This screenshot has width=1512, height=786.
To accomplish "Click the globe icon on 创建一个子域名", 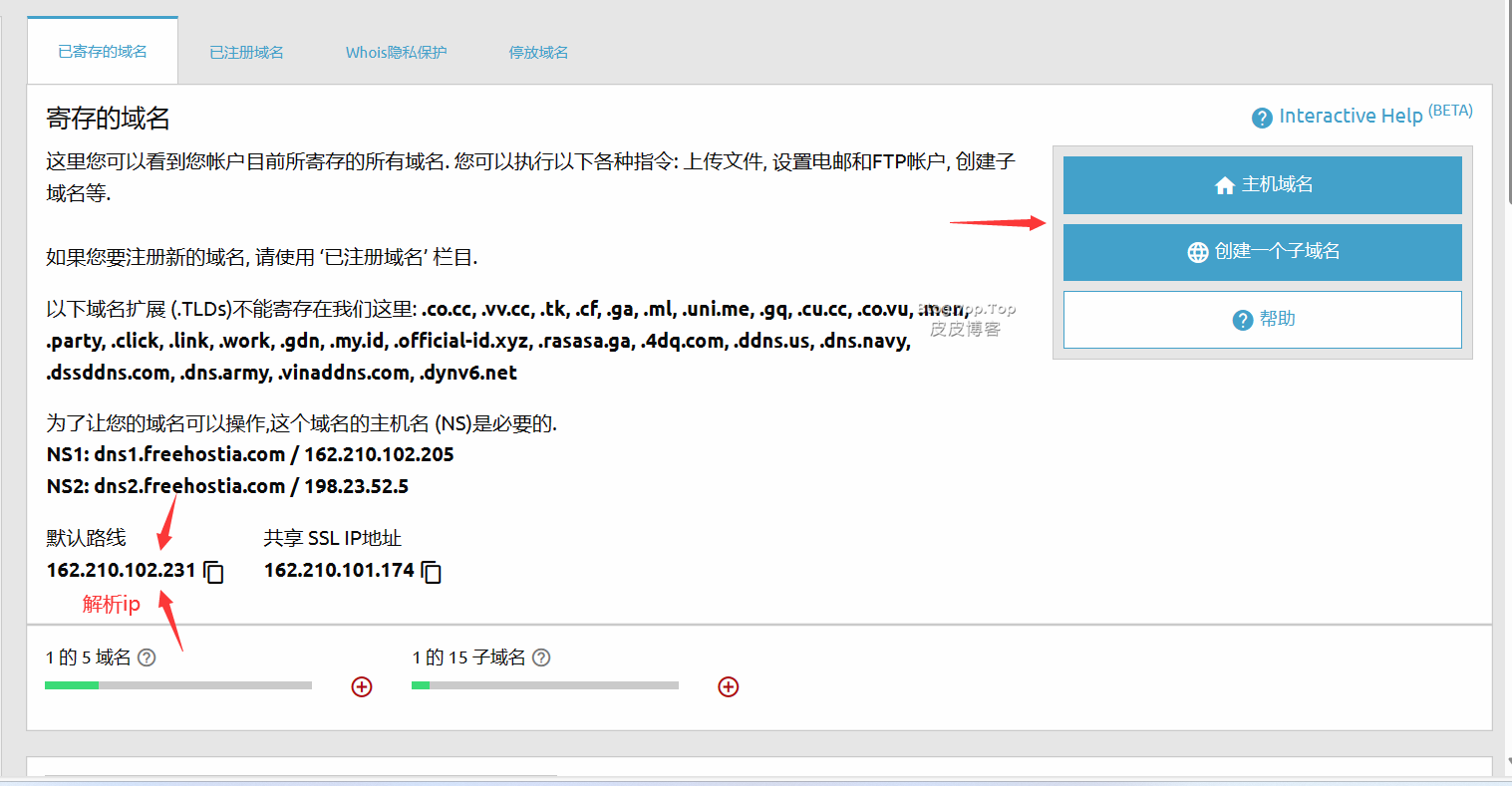I will [x=1198, y=252].
